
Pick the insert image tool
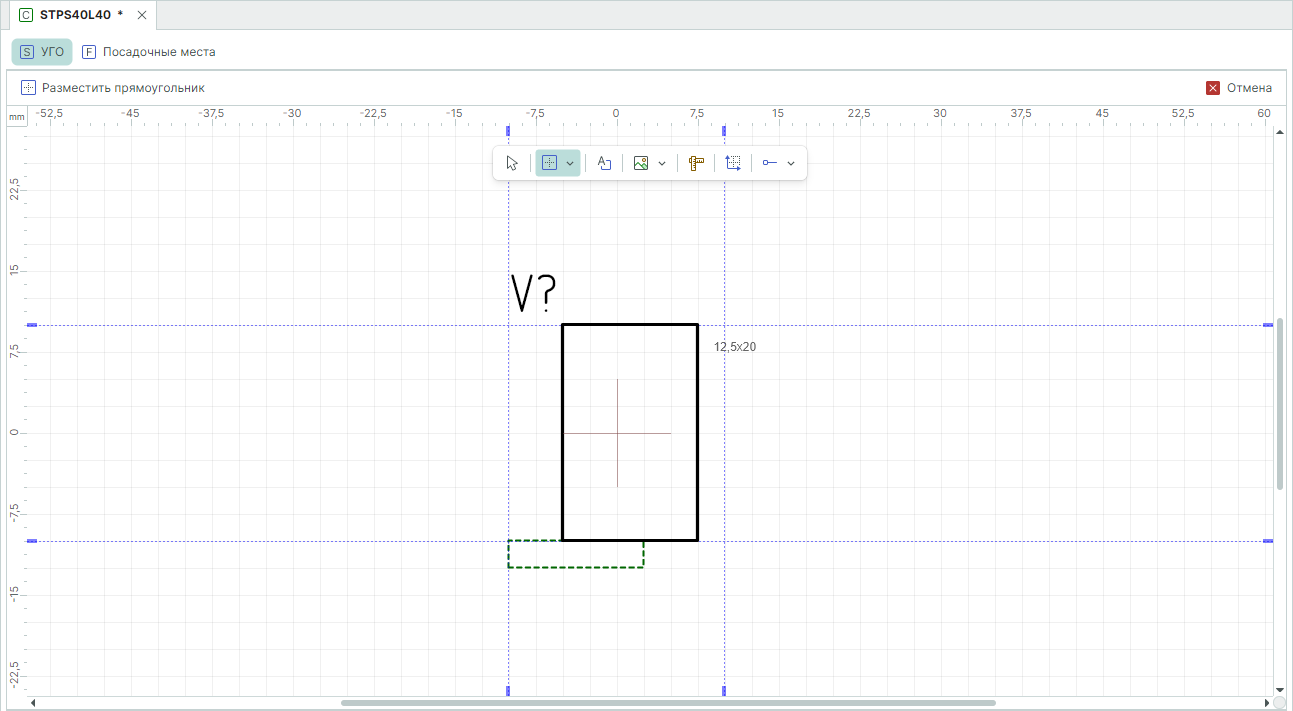pyautogui.click(x=641, y=163)
